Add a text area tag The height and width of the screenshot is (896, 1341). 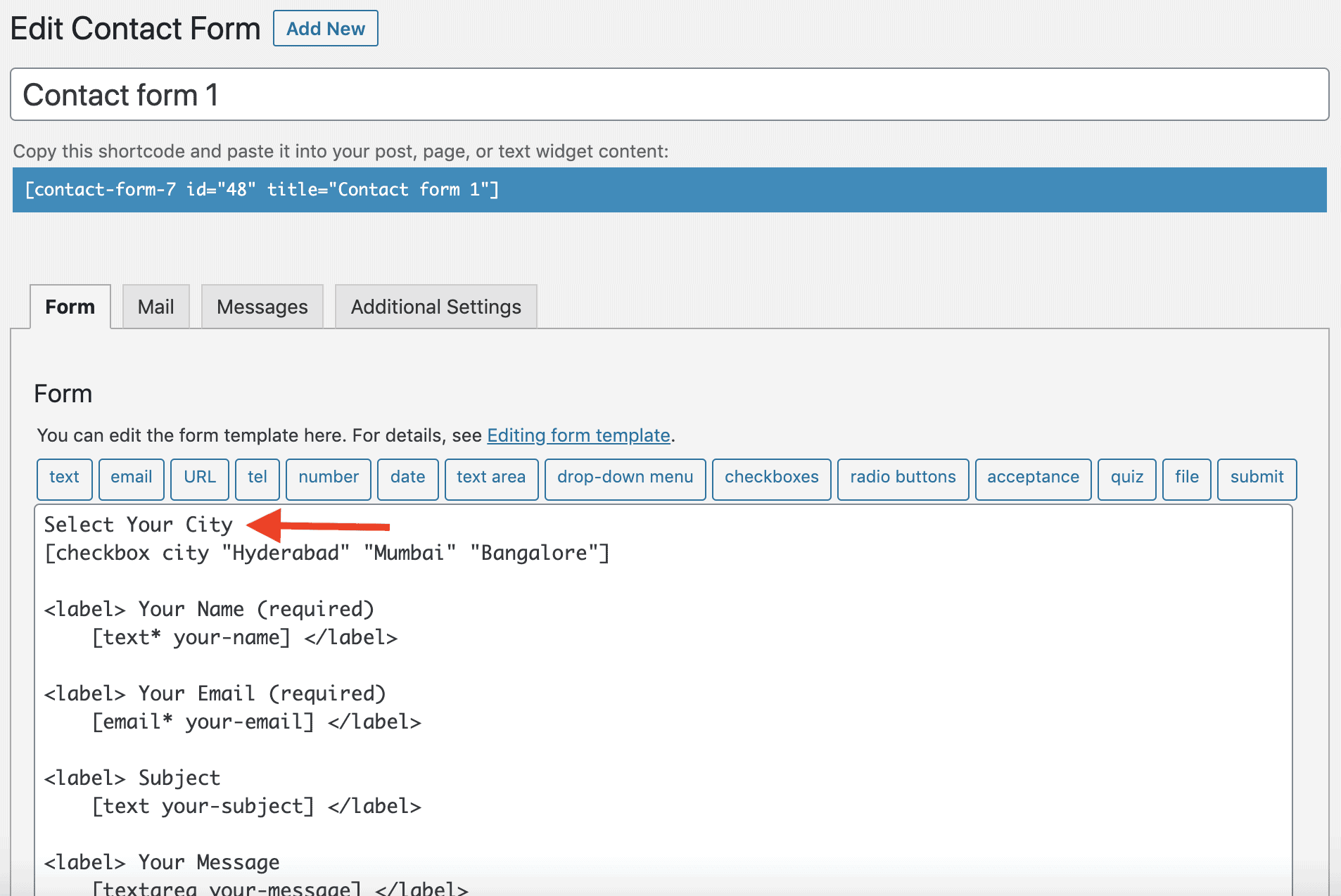(491, 478)
